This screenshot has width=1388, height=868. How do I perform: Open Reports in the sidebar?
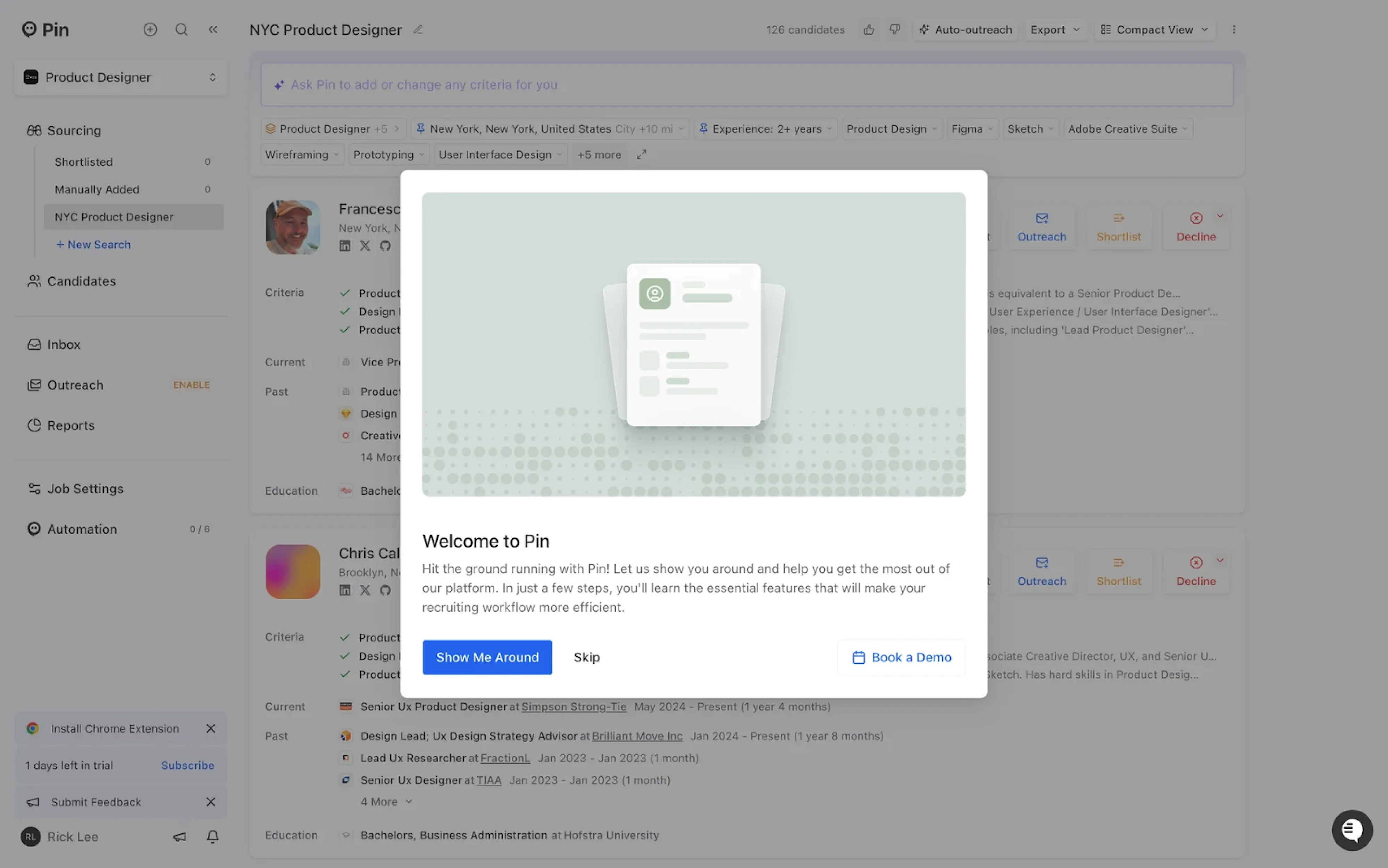point(70,425)
